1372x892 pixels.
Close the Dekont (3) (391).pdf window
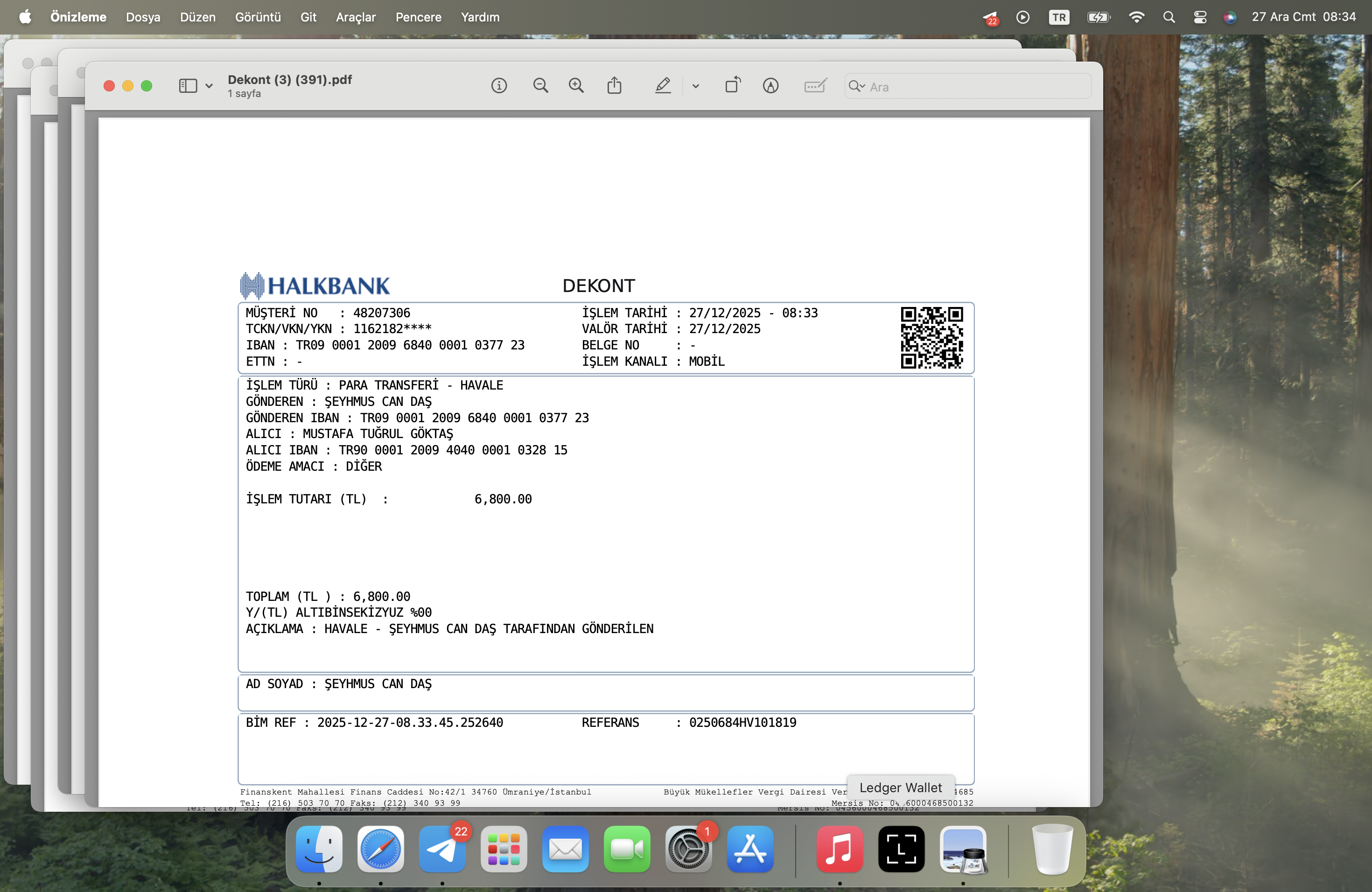coord(109,86)
